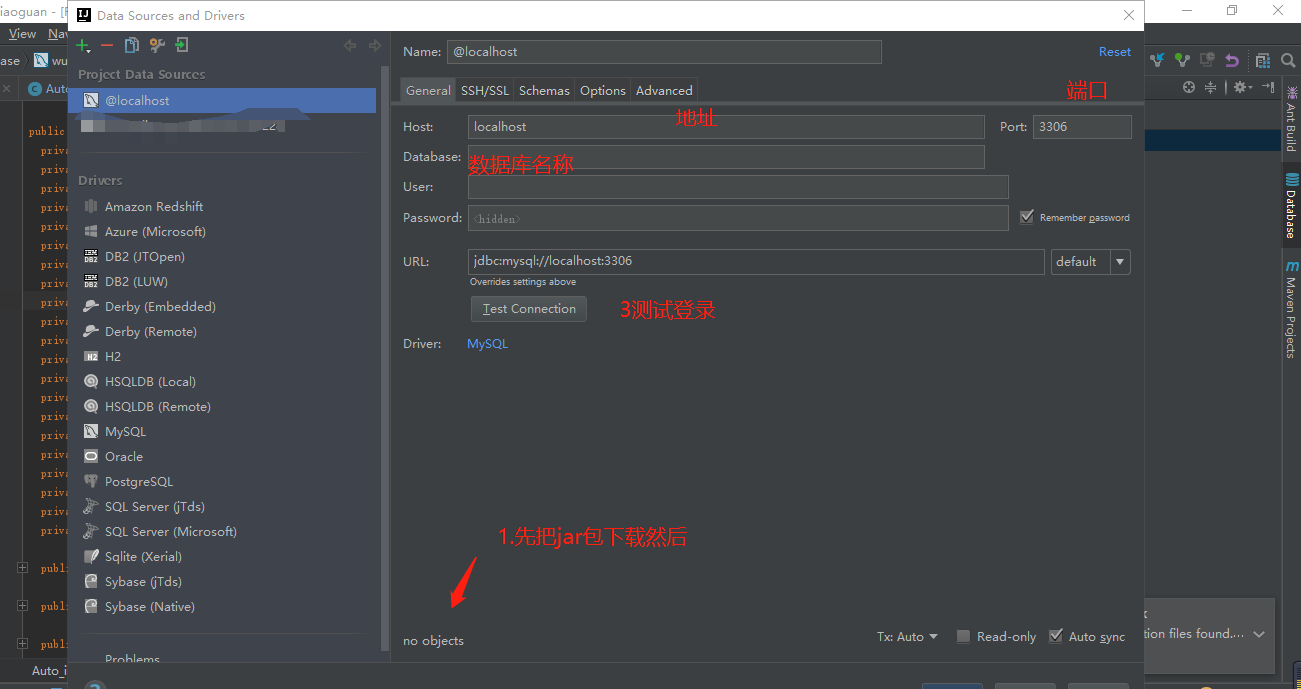
Task: Click into the URL field with jdbc:mysql
Action: pos(756,261)
